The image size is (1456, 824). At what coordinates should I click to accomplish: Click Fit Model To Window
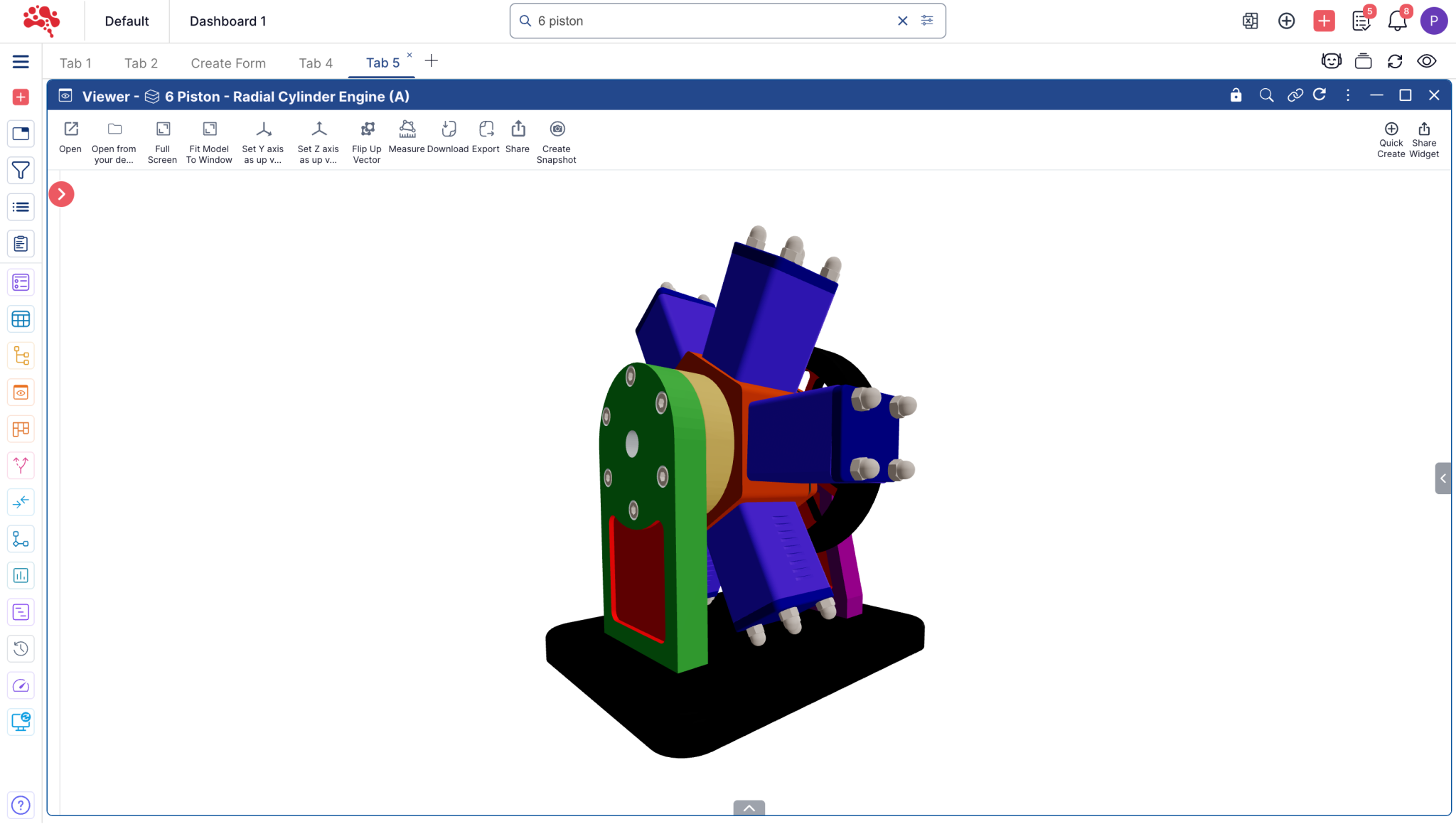[x=209, y=129]
